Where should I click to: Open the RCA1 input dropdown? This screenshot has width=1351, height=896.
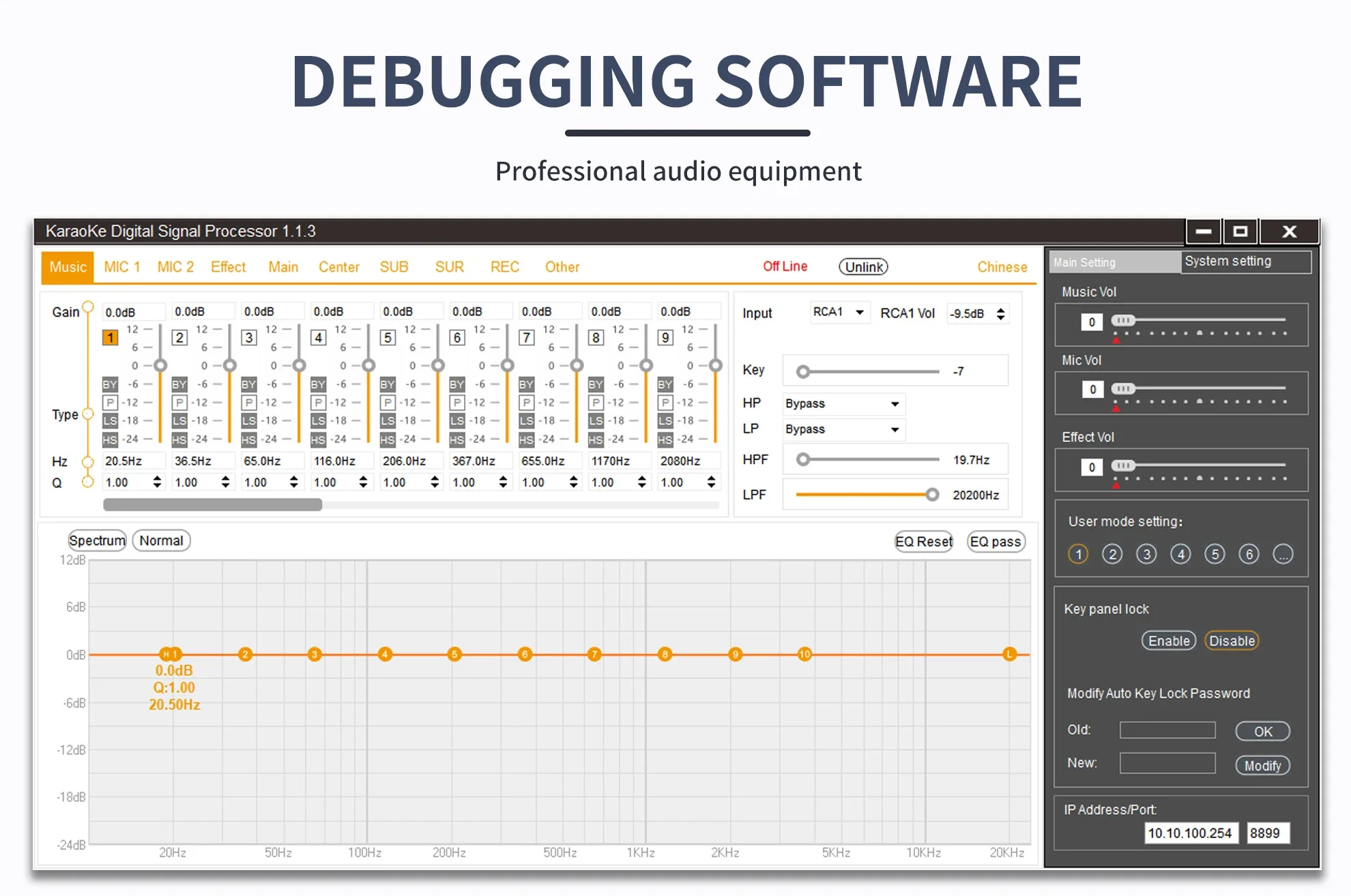[x=839, y=312]
